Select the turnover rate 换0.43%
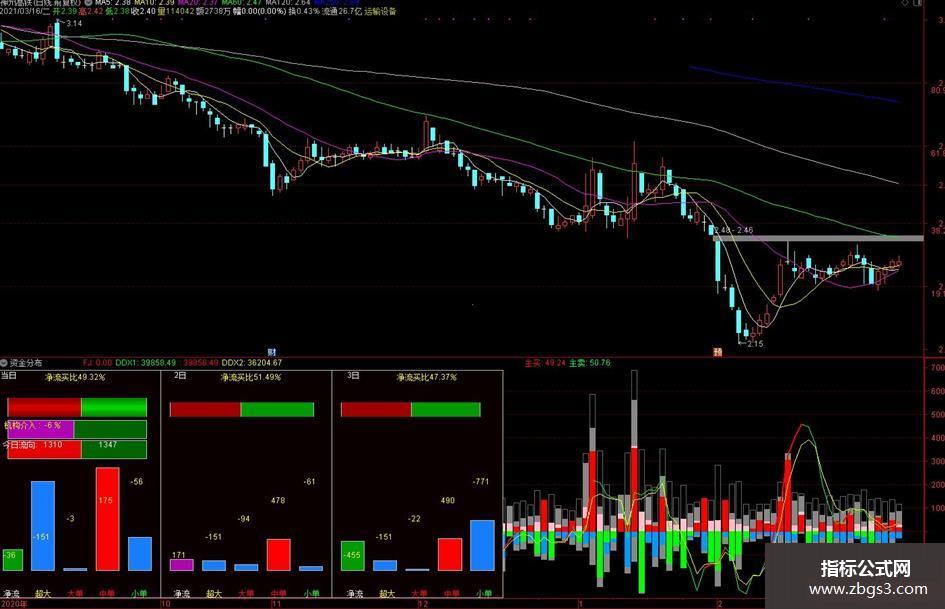This screenshot has width=945, height=609. (304, 11)
